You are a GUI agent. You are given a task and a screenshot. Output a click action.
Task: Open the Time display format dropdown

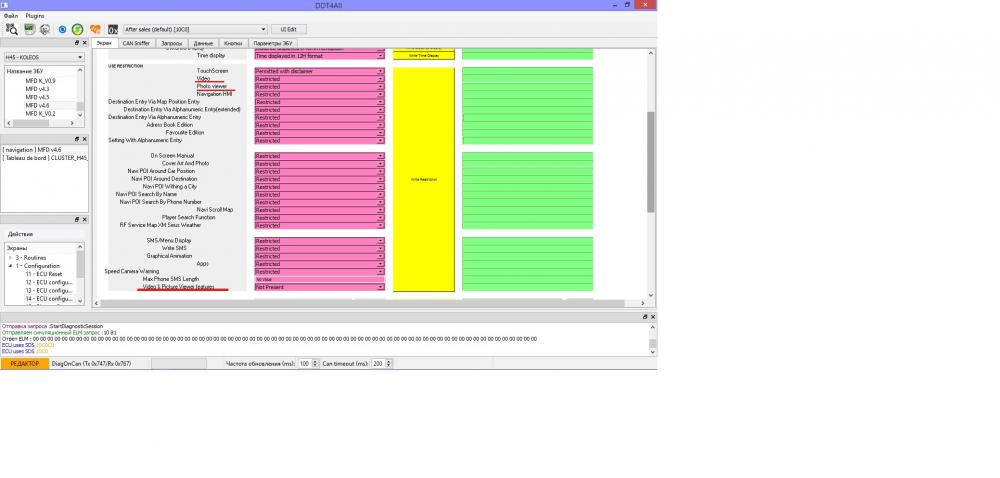(320, 56)
